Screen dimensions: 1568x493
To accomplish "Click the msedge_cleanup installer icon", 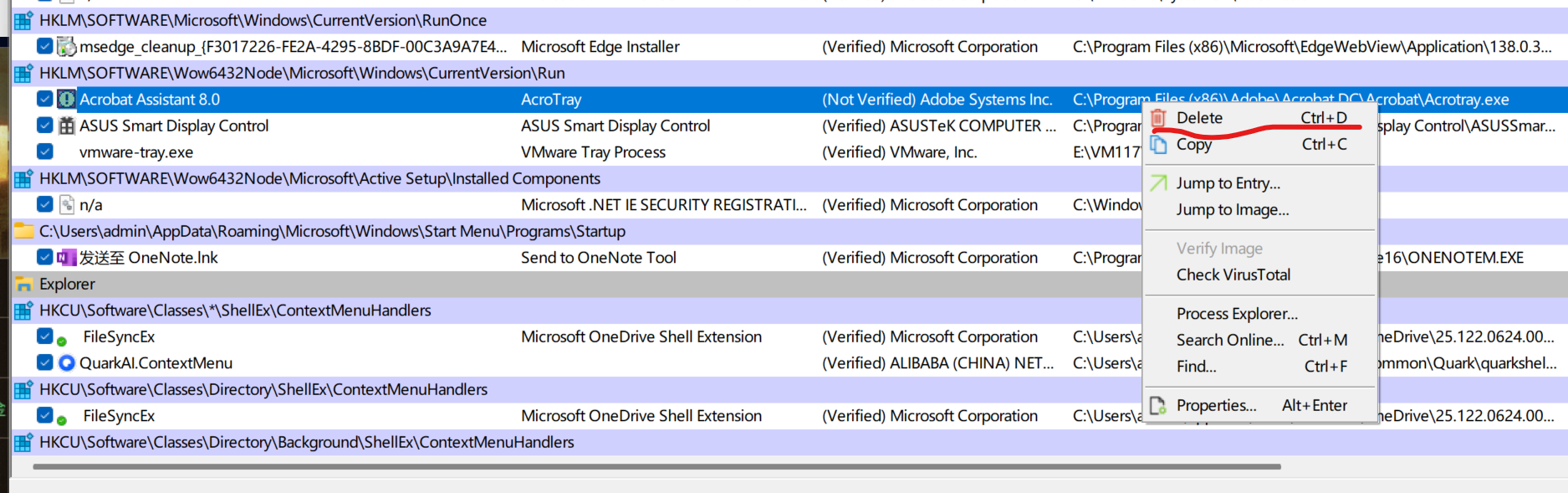I will pos(66,47).
